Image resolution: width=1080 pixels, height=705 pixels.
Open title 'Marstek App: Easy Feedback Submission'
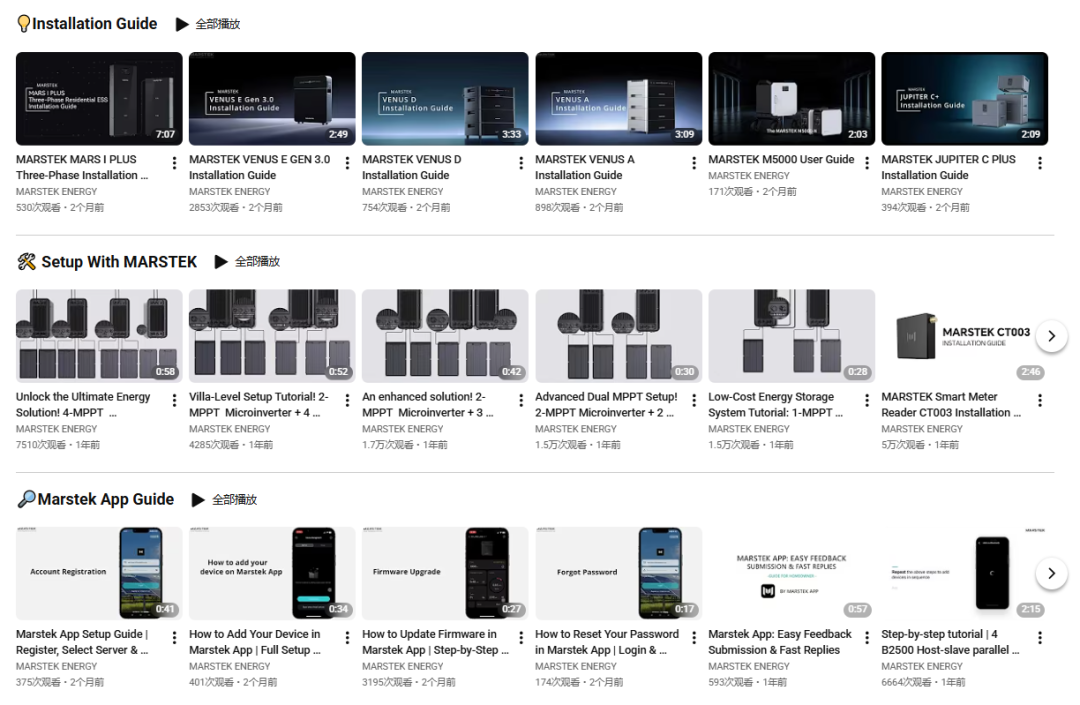pos(780,642)
